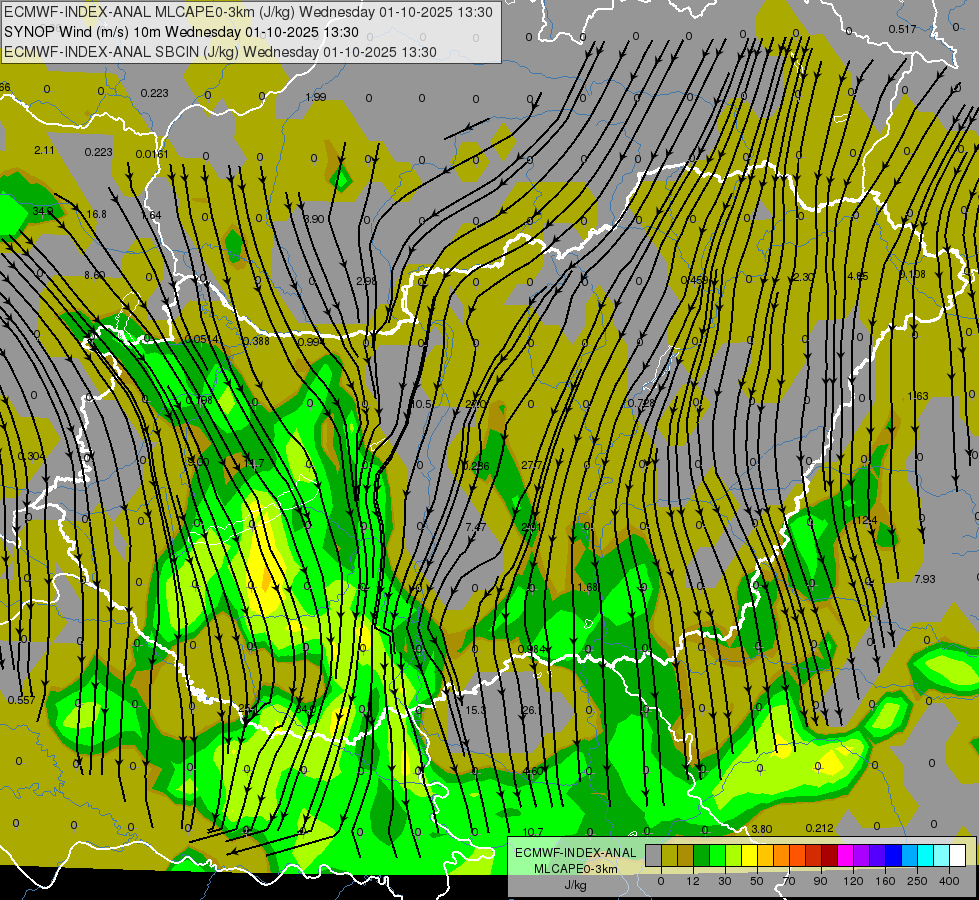Image resolution: width=979 pixels, height=900 pixels.
Task: Click the 1.99 grid value
Action: click(x=315, y=97)
